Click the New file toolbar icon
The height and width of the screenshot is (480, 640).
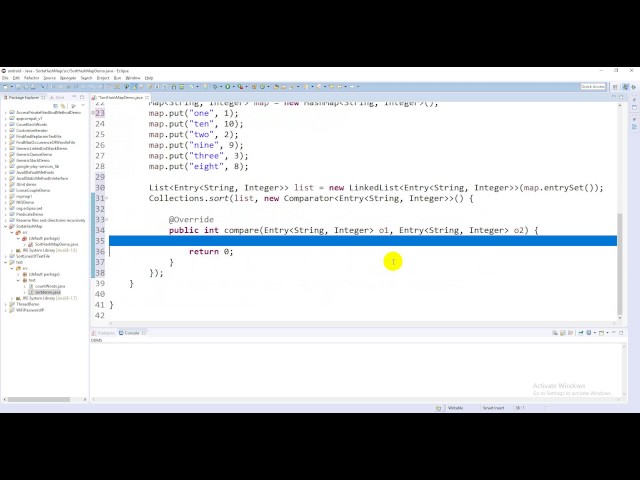point(5,87)
